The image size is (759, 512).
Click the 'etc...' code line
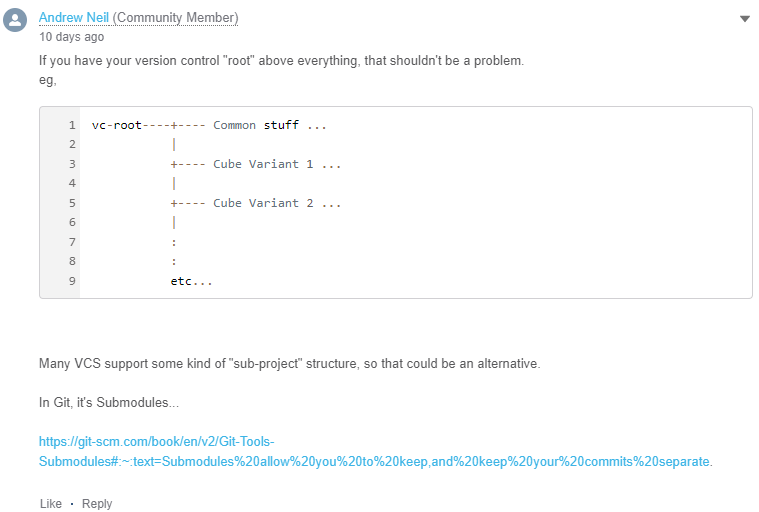pos(191,281)
